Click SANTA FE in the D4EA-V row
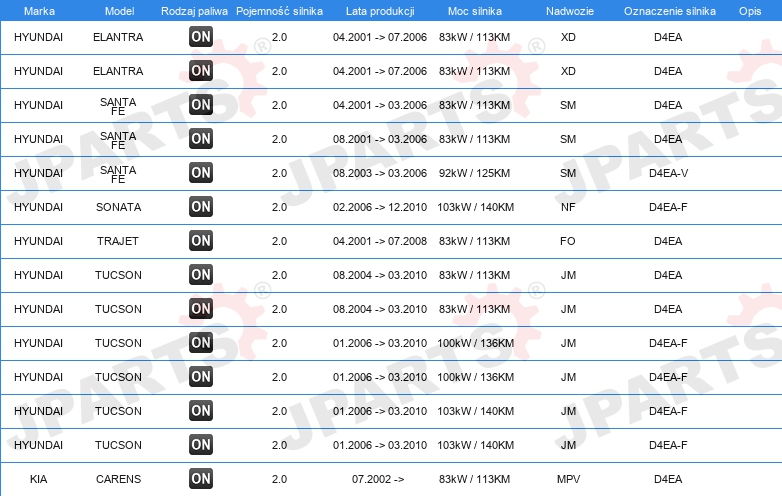Image resolution: width=782 pixels, height=496 pixels. [x=118, y=174]
